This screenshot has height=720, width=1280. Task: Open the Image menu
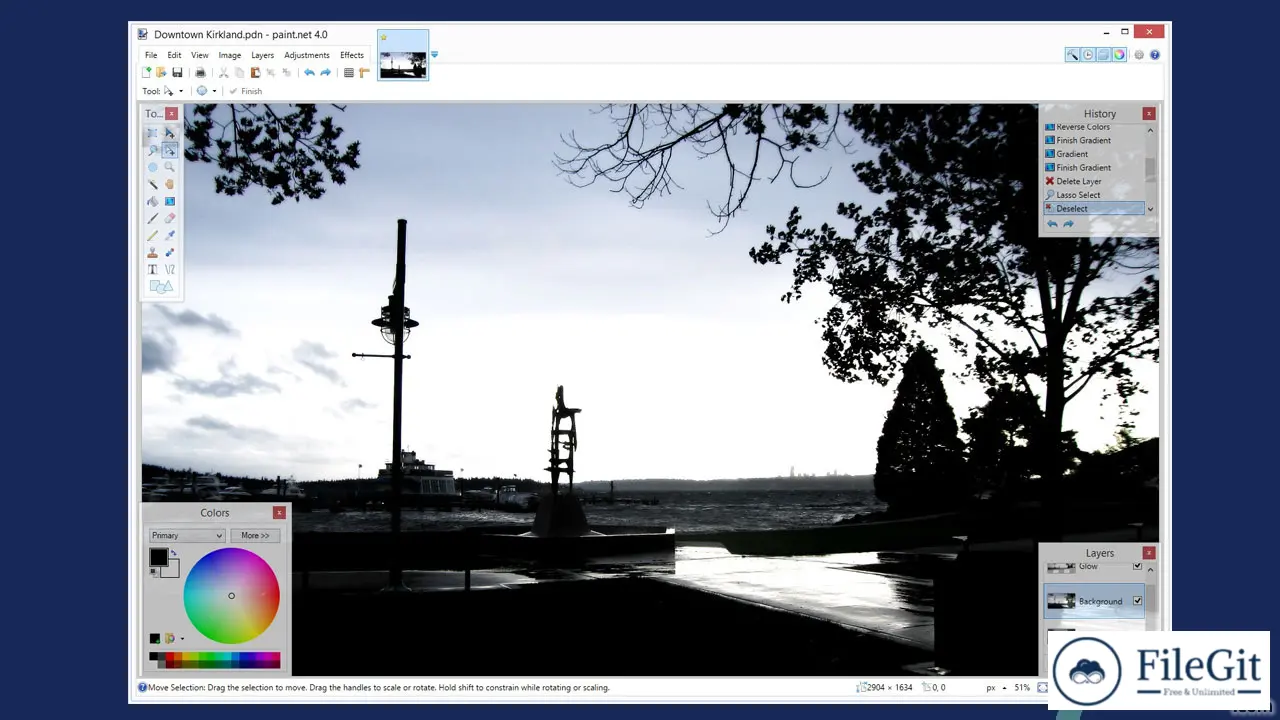pyautogui.click(x=230, y=55)
